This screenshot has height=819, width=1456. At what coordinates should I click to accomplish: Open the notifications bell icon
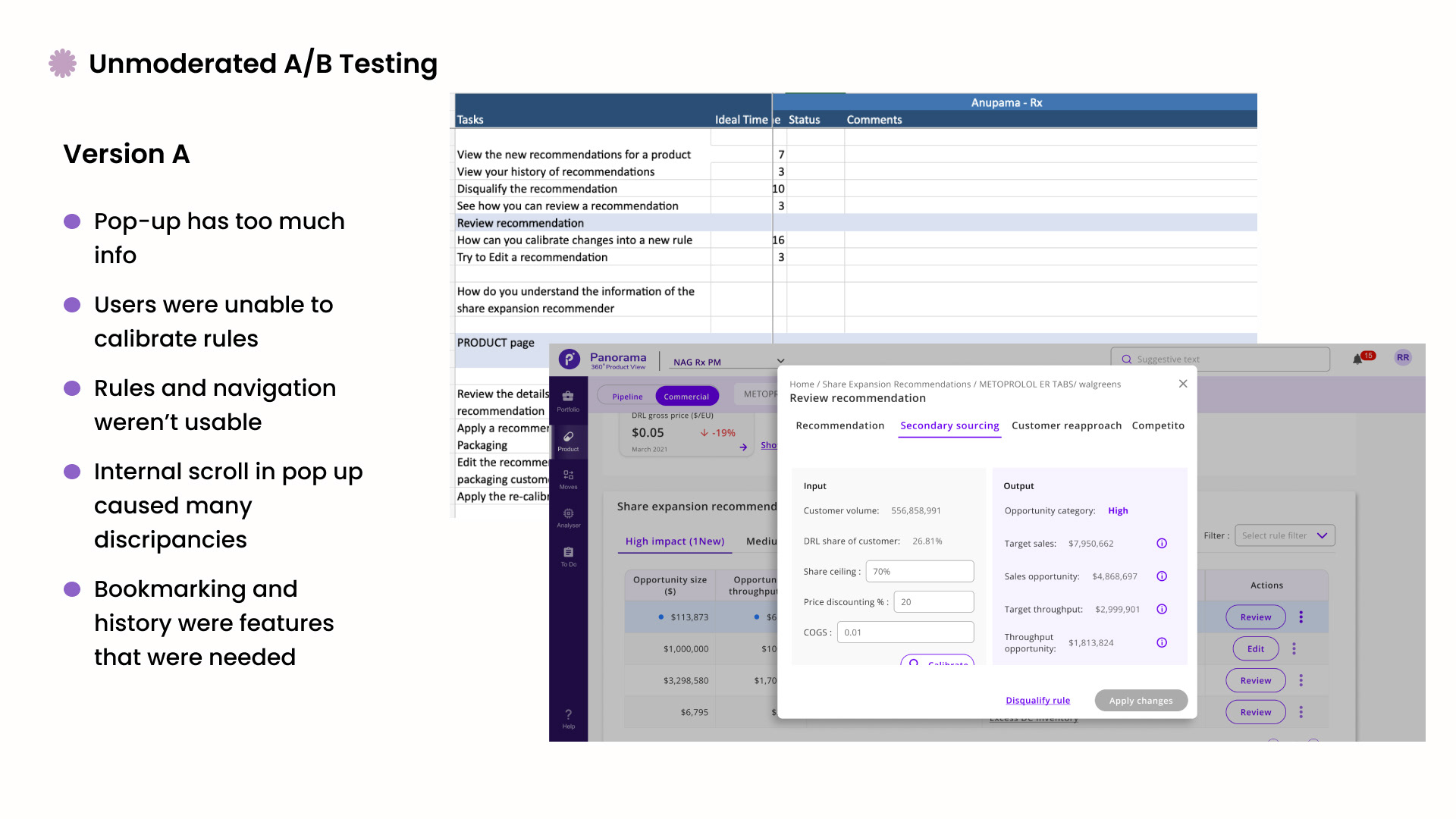point(1357,359)
